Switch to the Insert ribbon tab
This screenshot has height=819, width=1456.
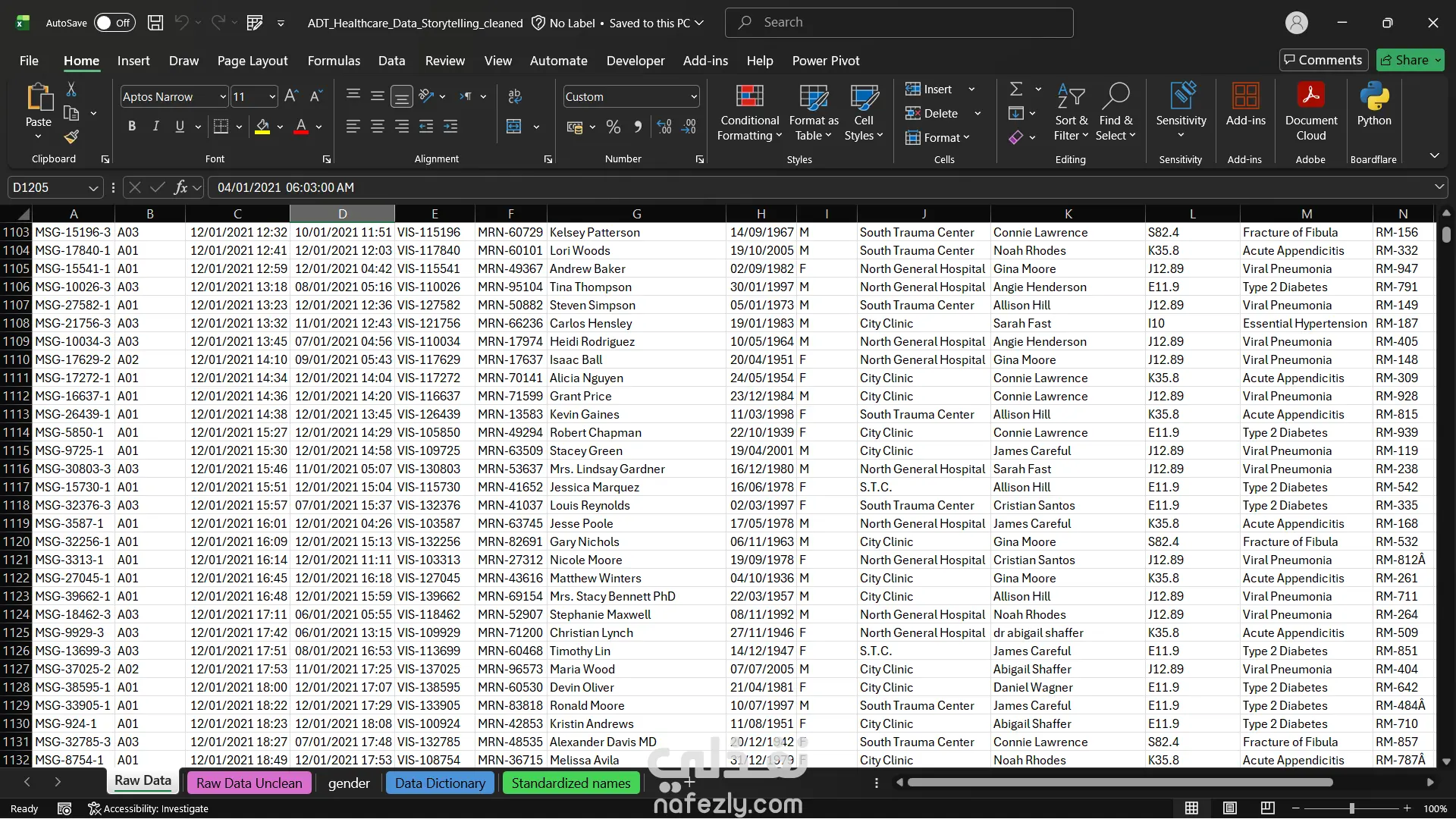(x=133, y=61)
